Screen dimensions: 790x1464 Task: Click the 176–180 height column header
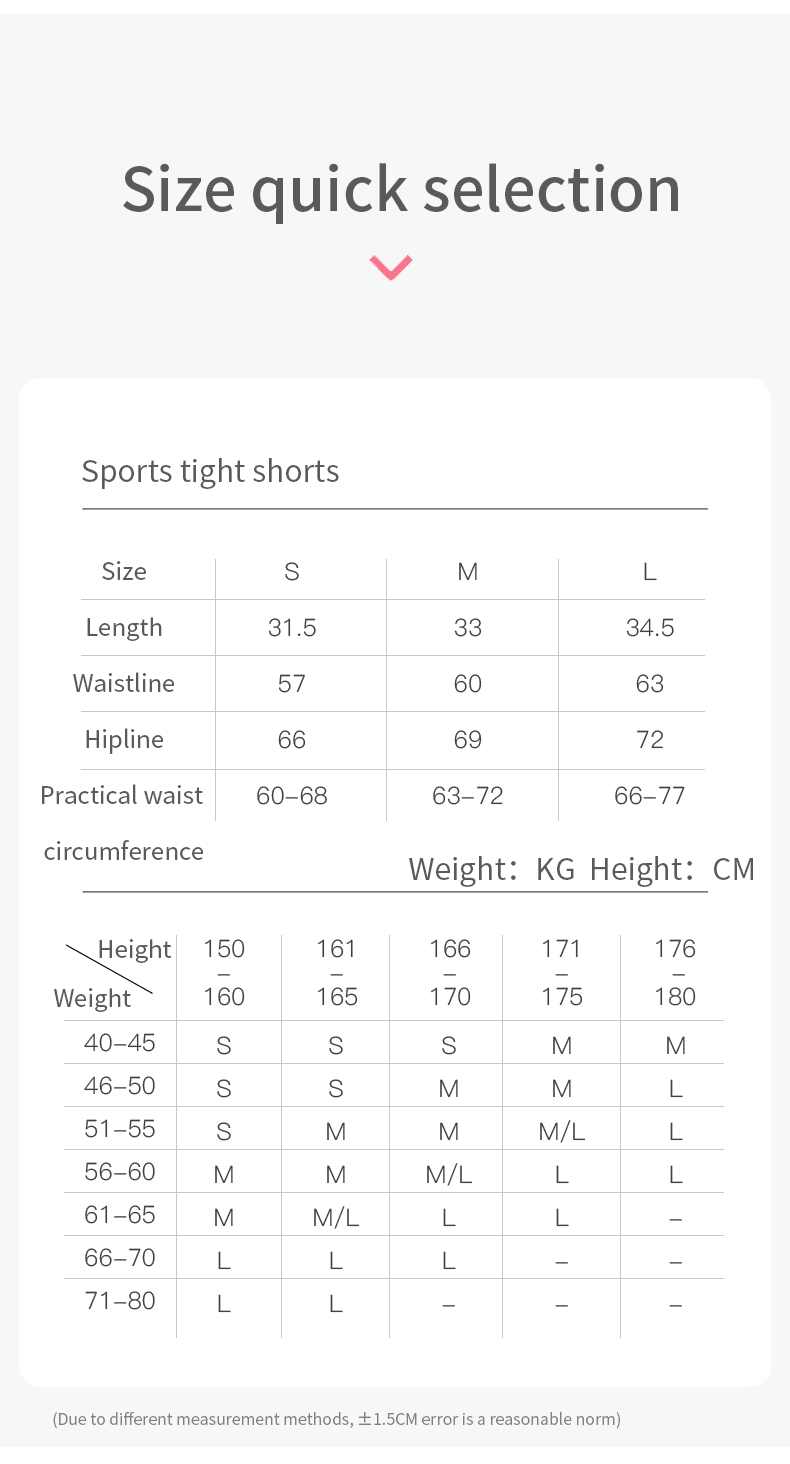coord(675,972)
